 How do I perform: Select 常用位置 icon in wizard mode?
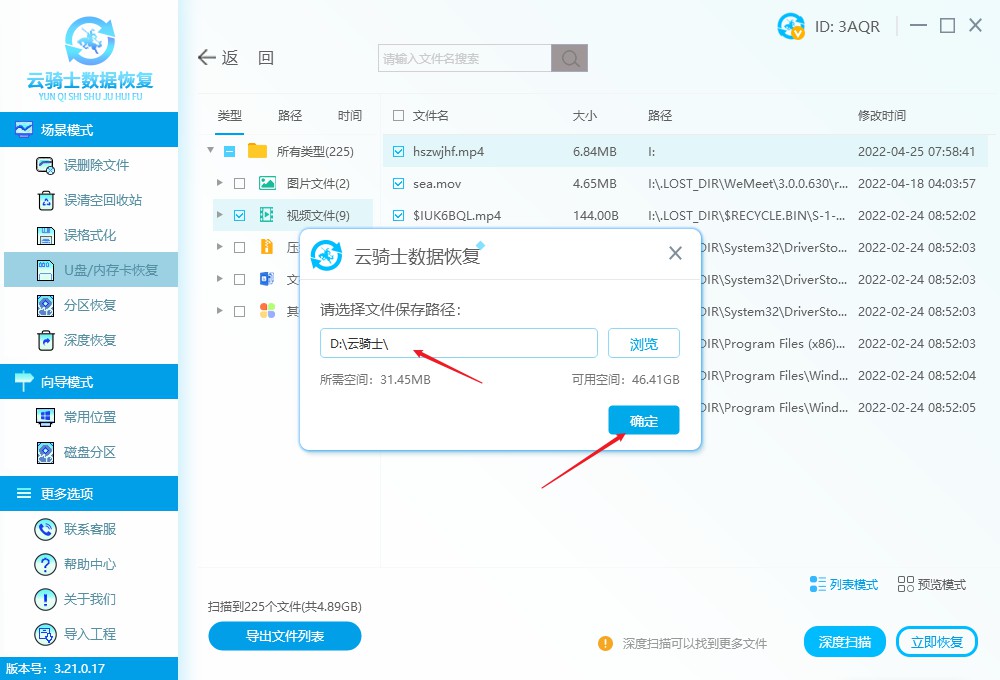pyautogui.click(x=45, y=417)
